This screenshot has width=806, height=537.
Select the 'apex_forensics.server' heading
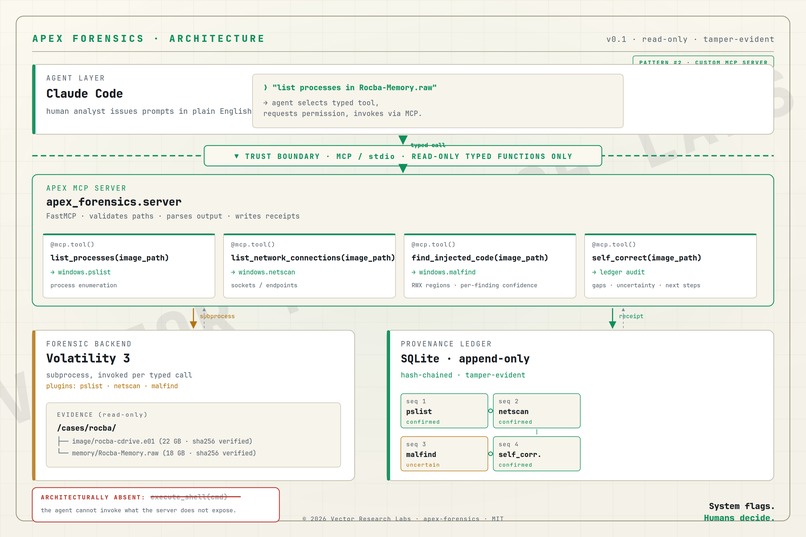[x=114, y=202]
